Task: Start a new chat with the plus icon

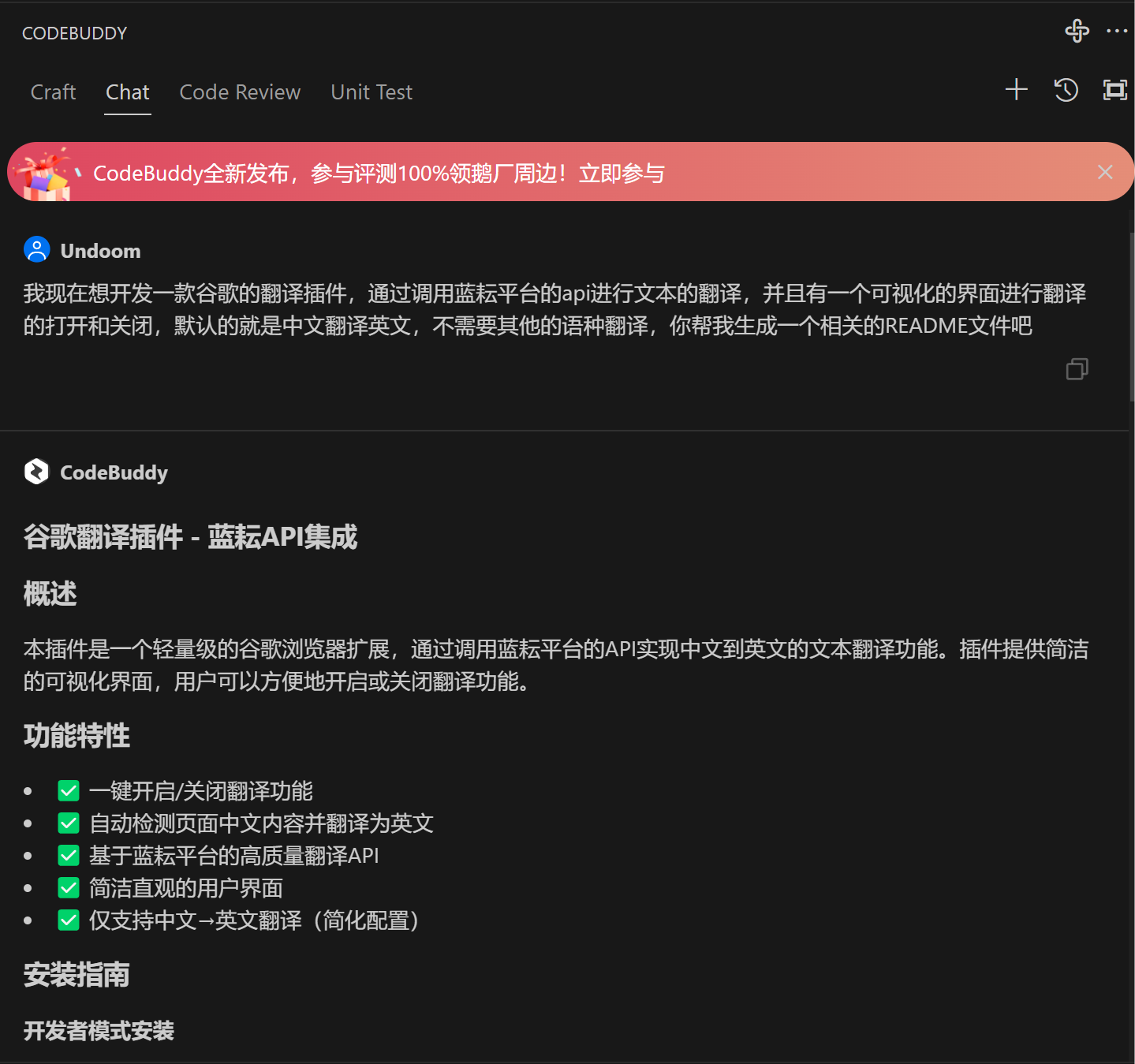Action: click(1017, 89)
